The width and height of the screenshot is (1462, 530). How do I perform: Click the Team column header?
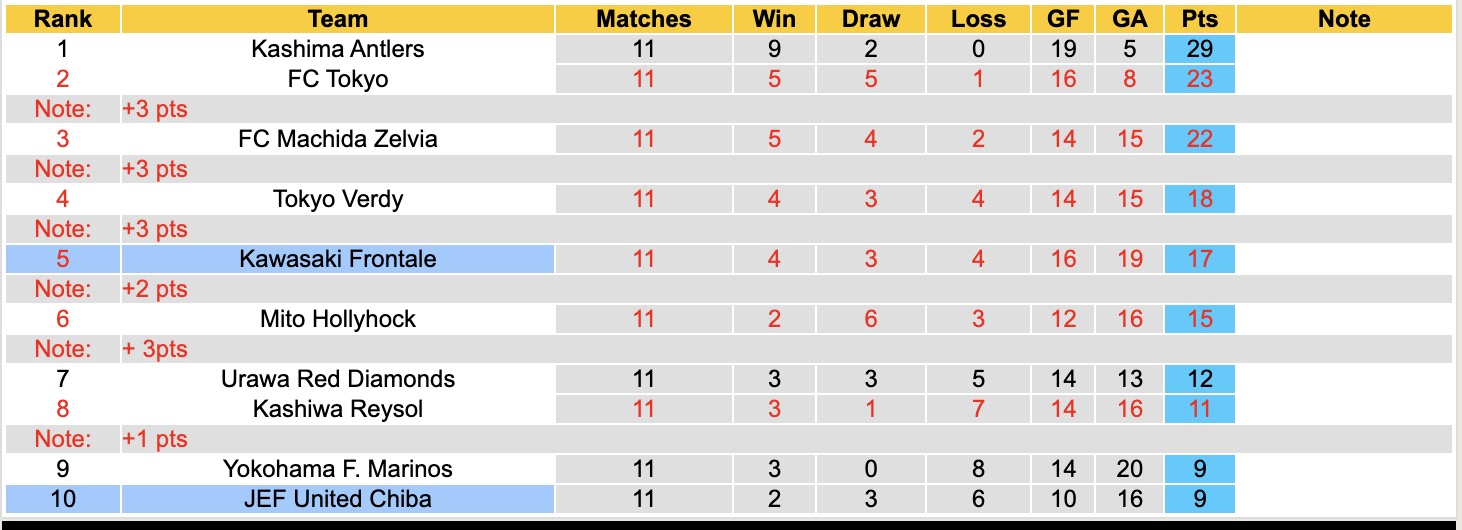[x=338, y=19]
